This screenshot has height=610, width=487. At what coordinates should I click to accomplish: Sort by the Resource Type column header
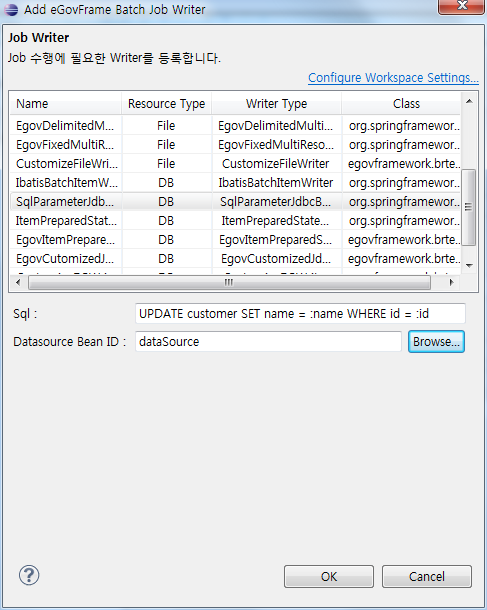(166, 103)
